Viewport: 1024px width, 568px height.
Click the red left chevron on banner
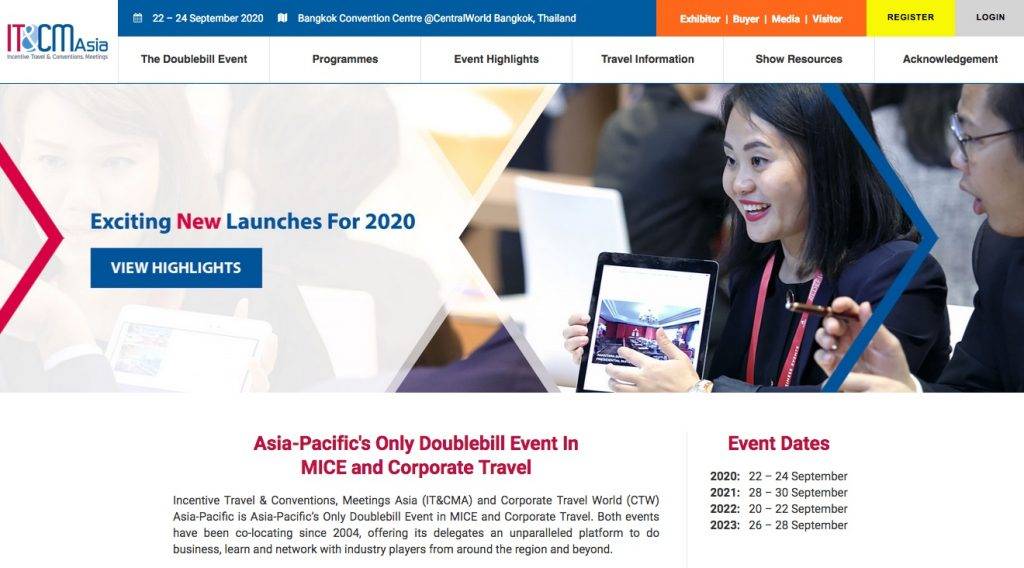coord(29,238)
